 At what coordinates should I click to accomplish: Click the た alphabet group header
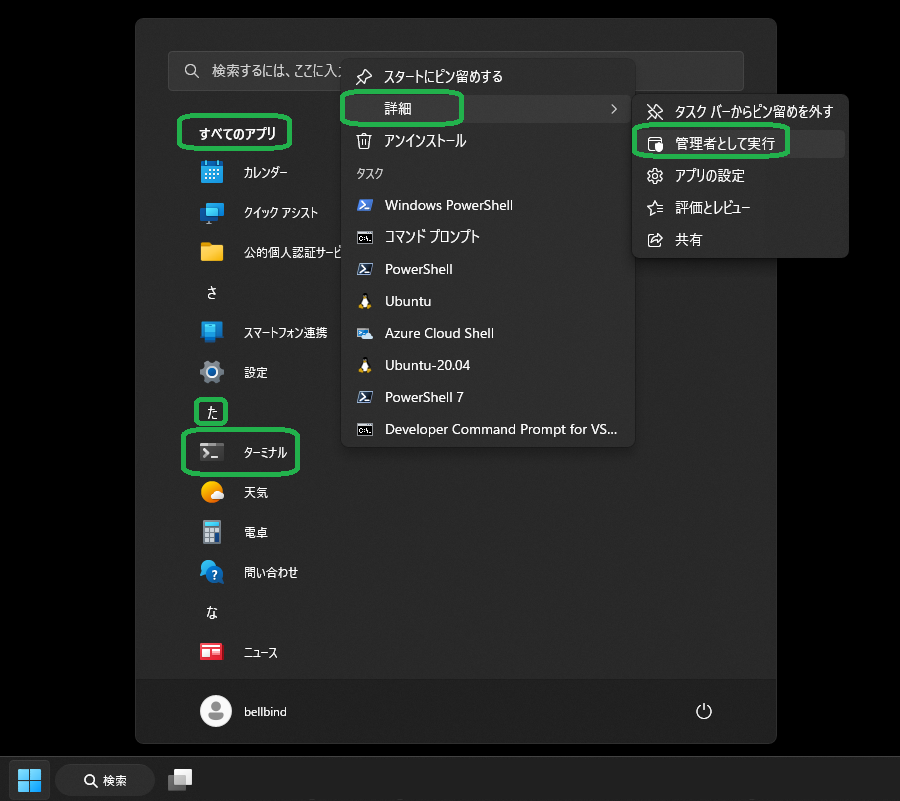(212, 412)
